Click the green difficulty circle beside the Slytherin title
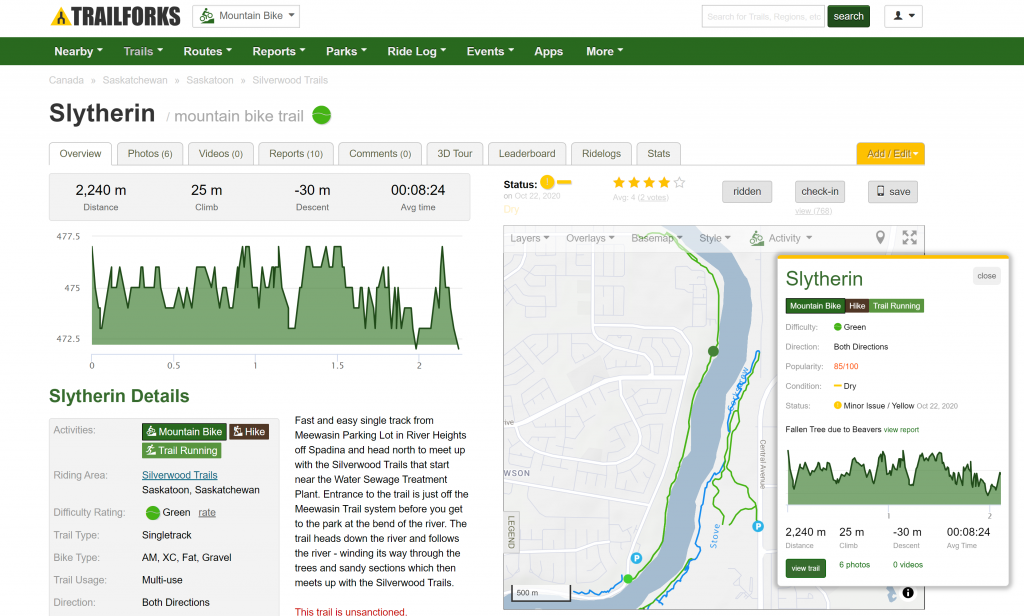The height and width of the screenshot is (616, 1024). pos(321,115)
